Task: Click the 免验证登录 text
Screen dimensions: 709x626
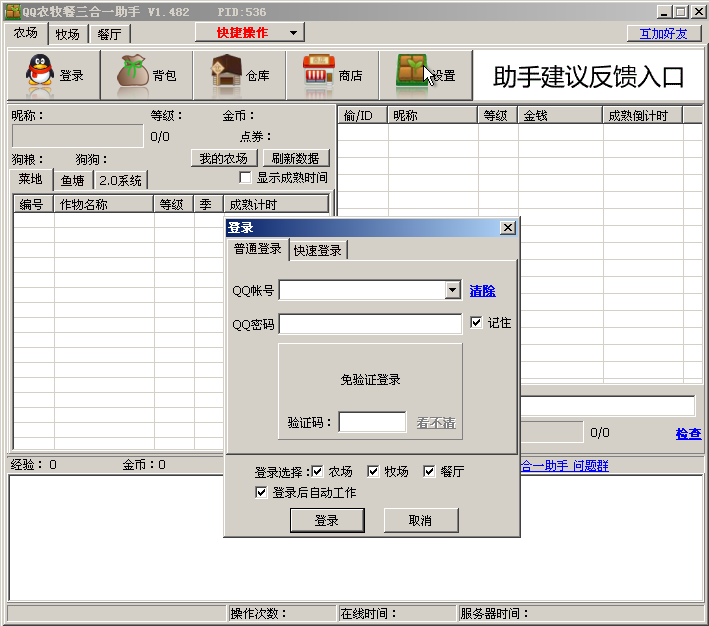Action: click(x=370, y=379)
